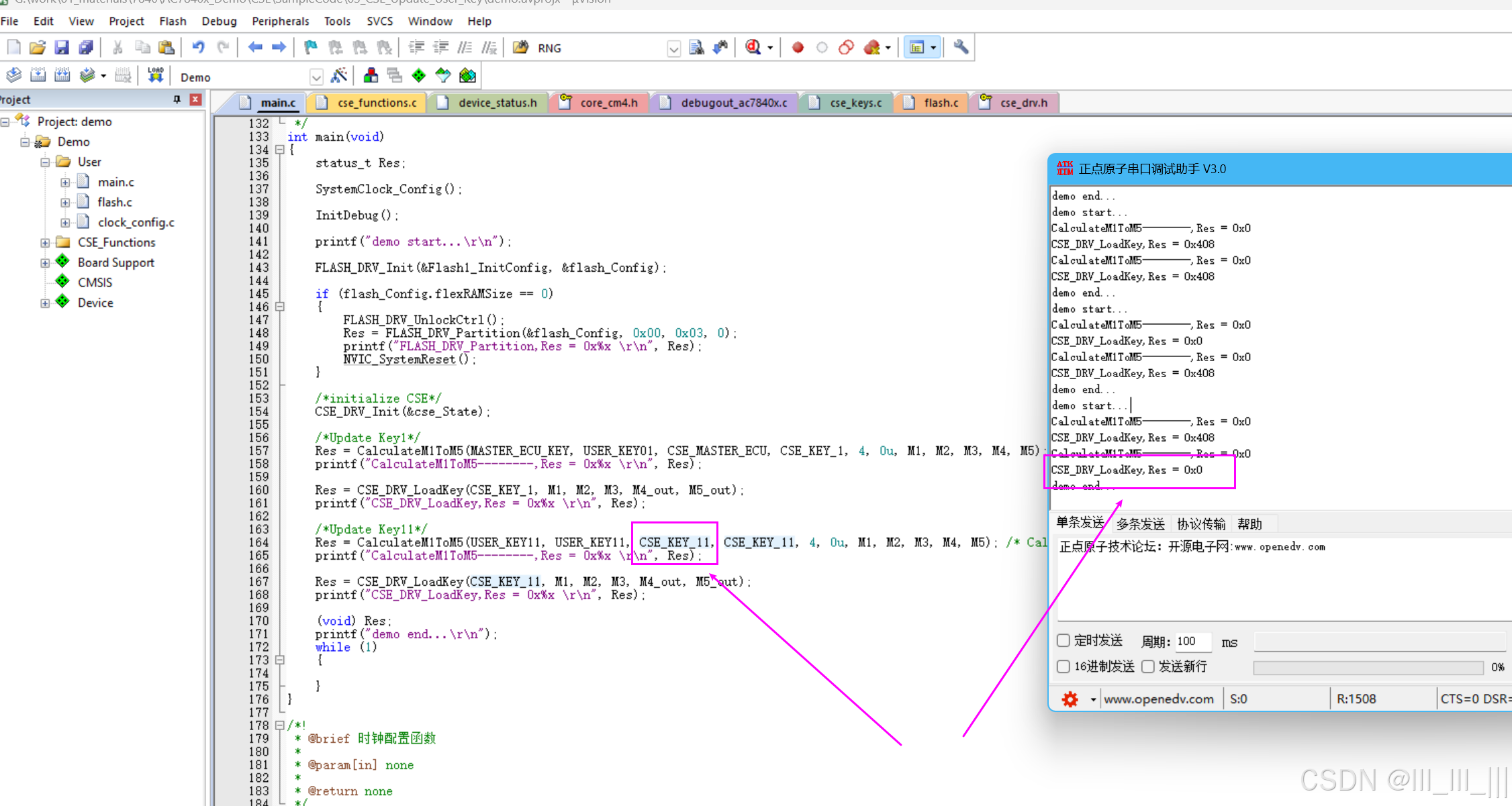Enable the 16进制发送 checkbox
The image size is (1512, 806).
click(x=1064, y=666)
